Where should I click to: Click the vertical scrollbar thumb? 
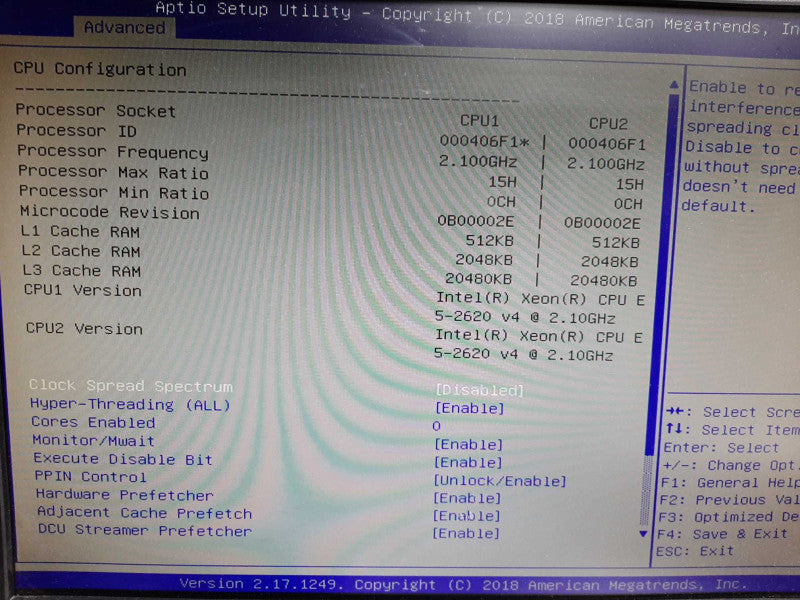[661, 276]
